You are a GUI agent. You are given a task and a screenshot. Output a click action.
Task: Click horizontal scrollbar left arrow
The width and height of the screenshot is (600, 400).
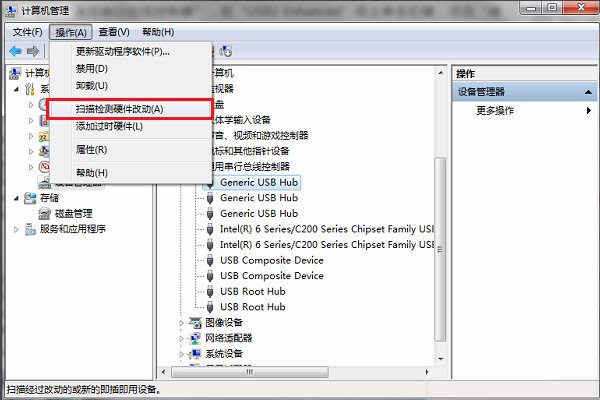pos(163,372)
